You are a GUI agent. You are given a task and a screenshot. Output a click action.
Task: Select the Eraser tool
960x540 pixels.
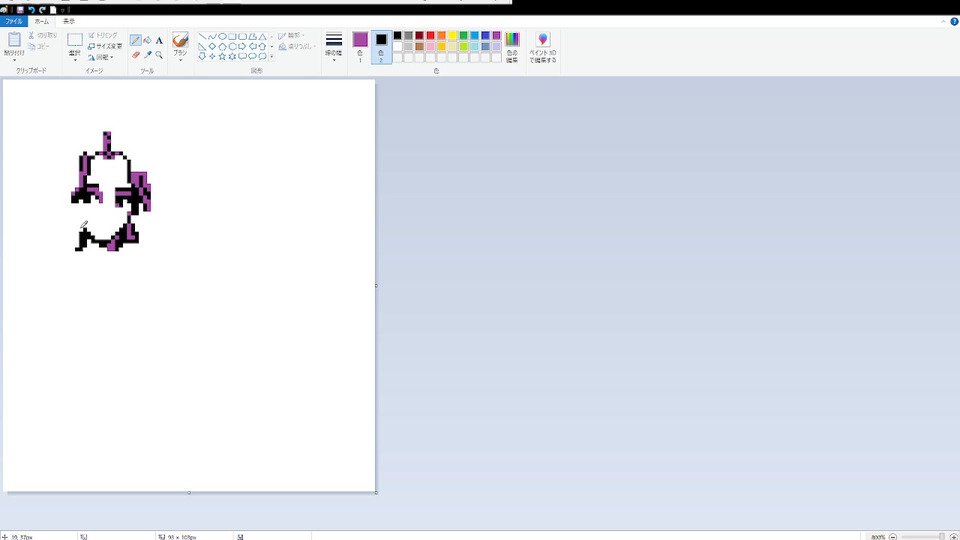pyautogui.click(x=136, y=55)
